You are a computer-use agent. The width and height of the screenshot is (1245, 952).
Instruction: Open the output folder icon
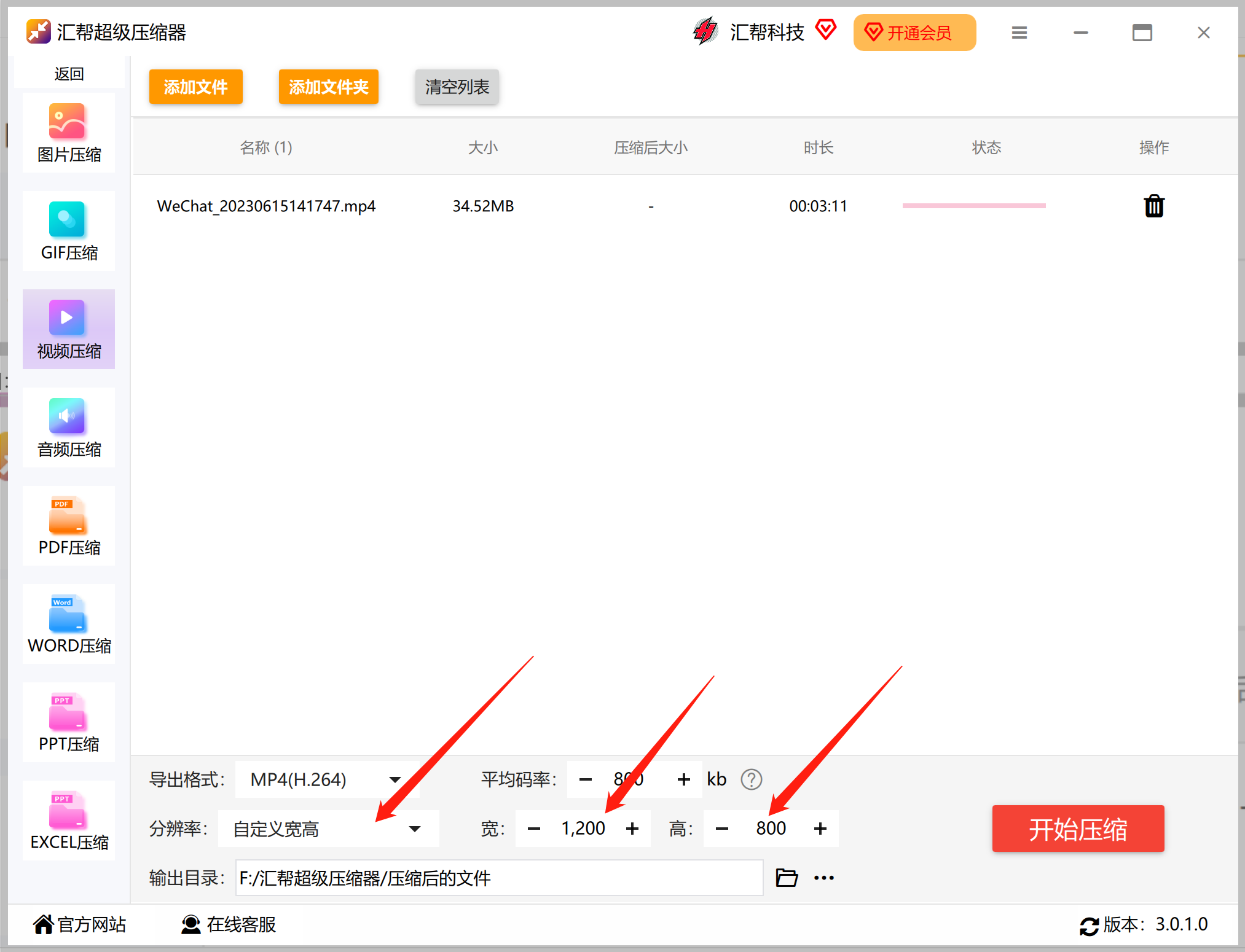click(787, 878)
